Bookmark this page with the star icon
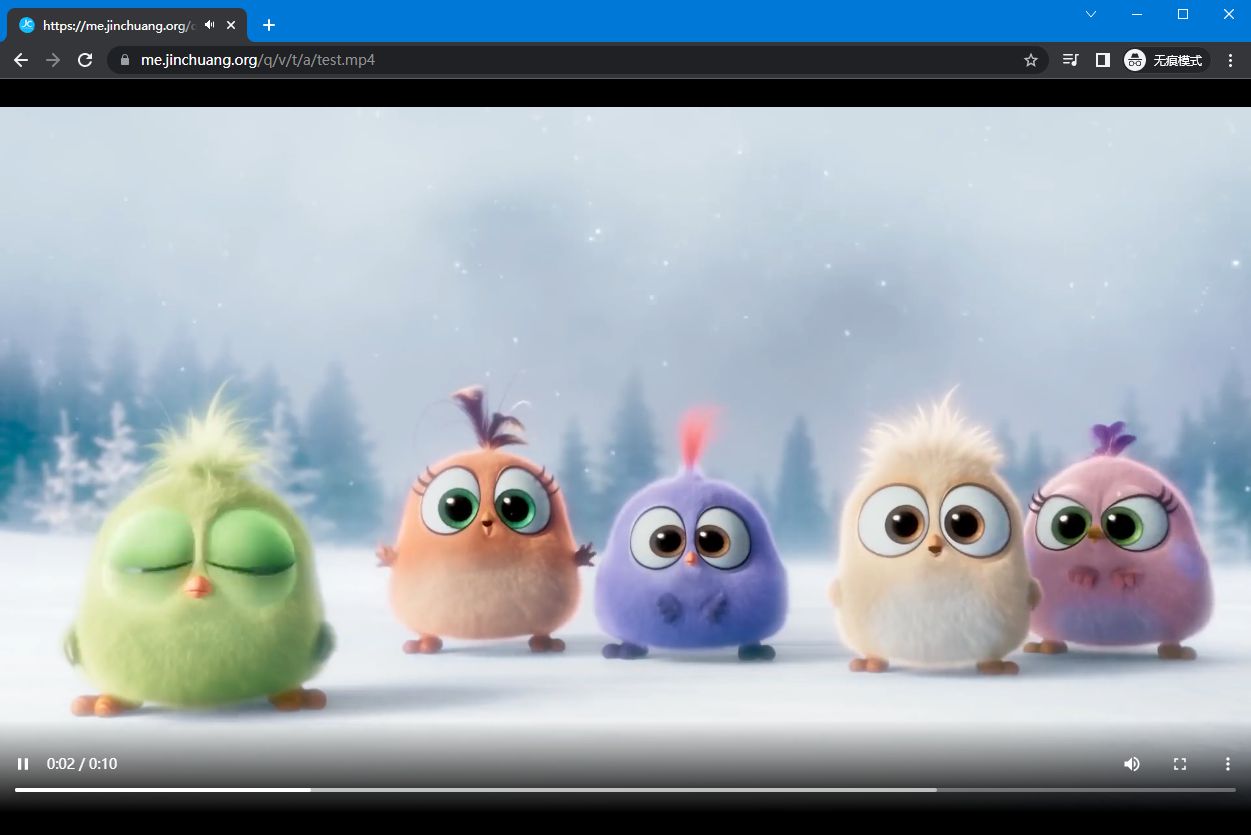 (1031, 60)
